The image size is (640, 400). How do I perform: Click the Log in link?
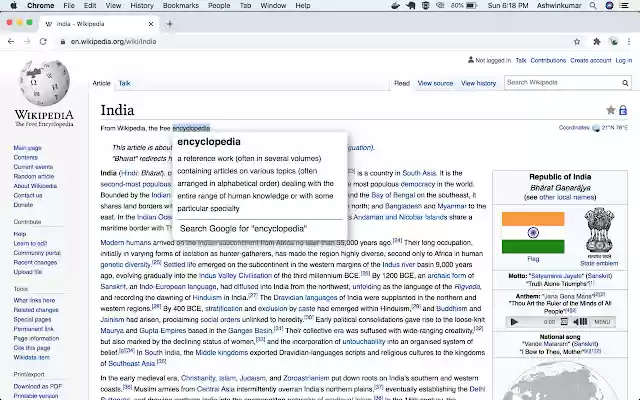click(624, 60)
